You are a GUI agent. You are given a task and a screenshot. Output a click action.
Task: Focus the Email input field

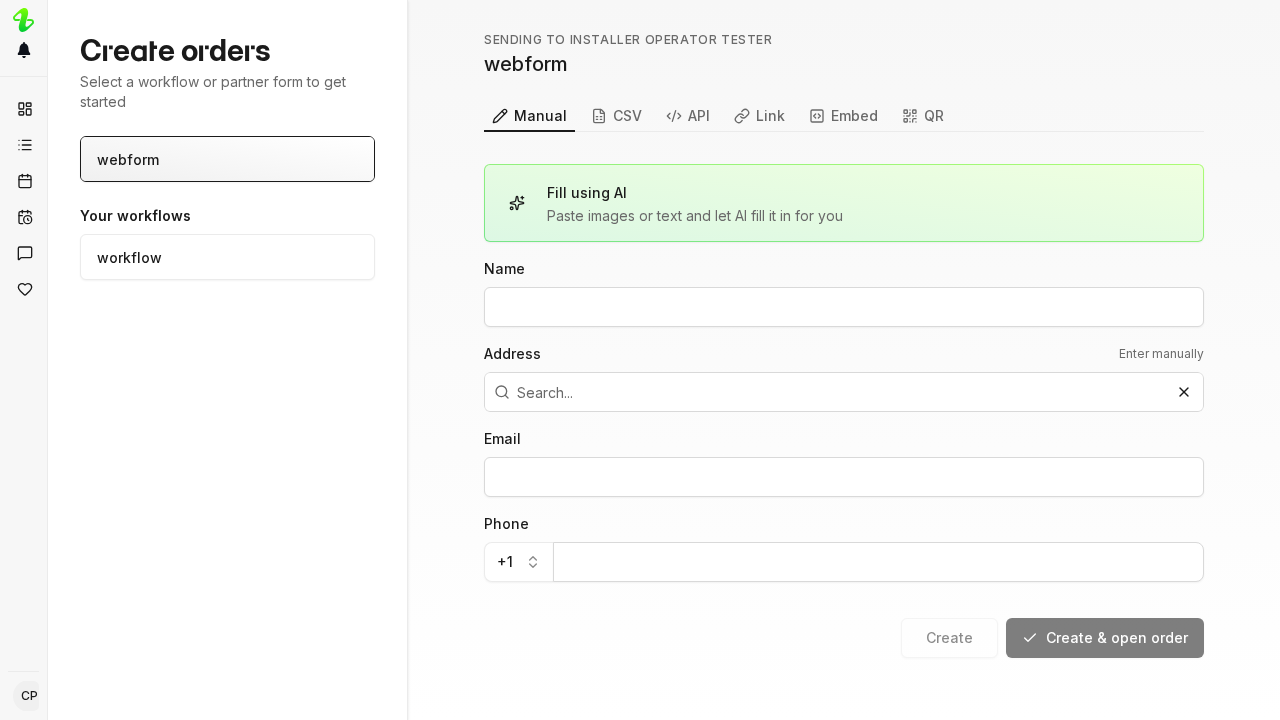(844, 477)
